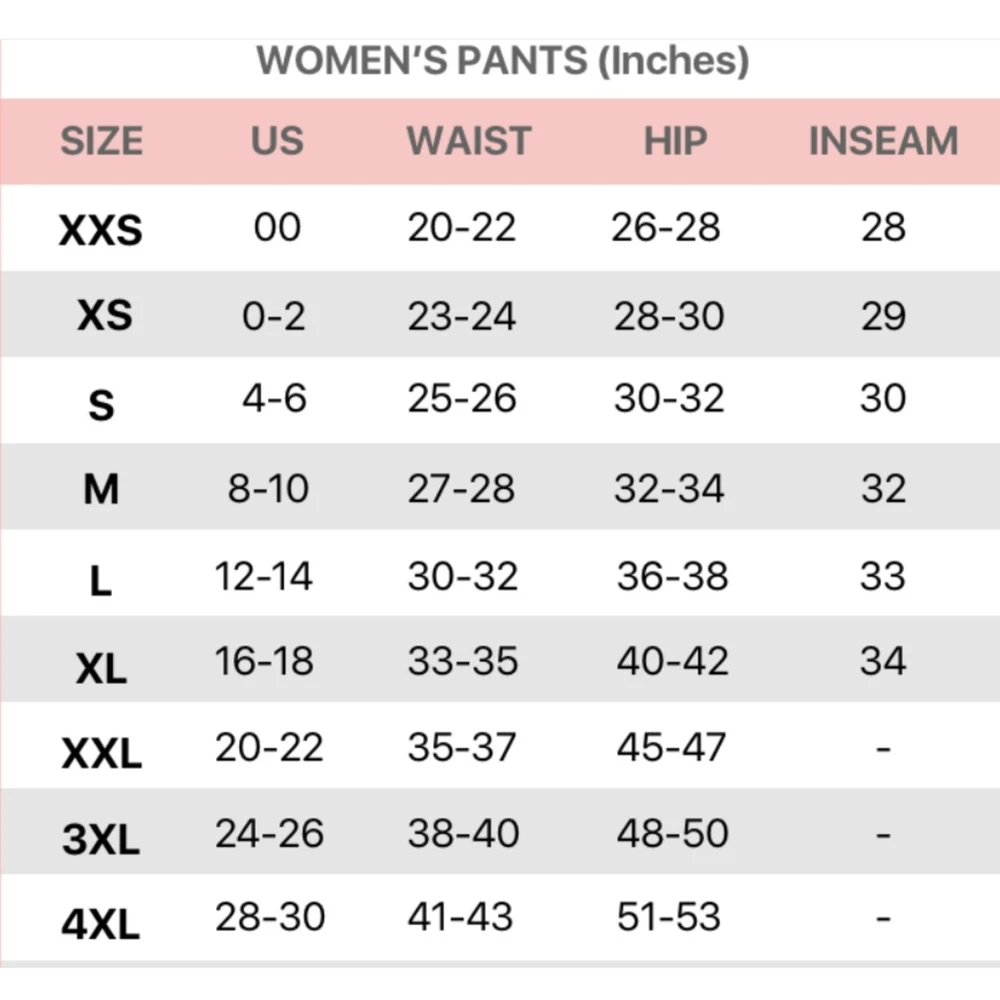Click the WOMEN'S PANTS (Inches) title
The image size is (1000, 1000).
pos(502,62)
